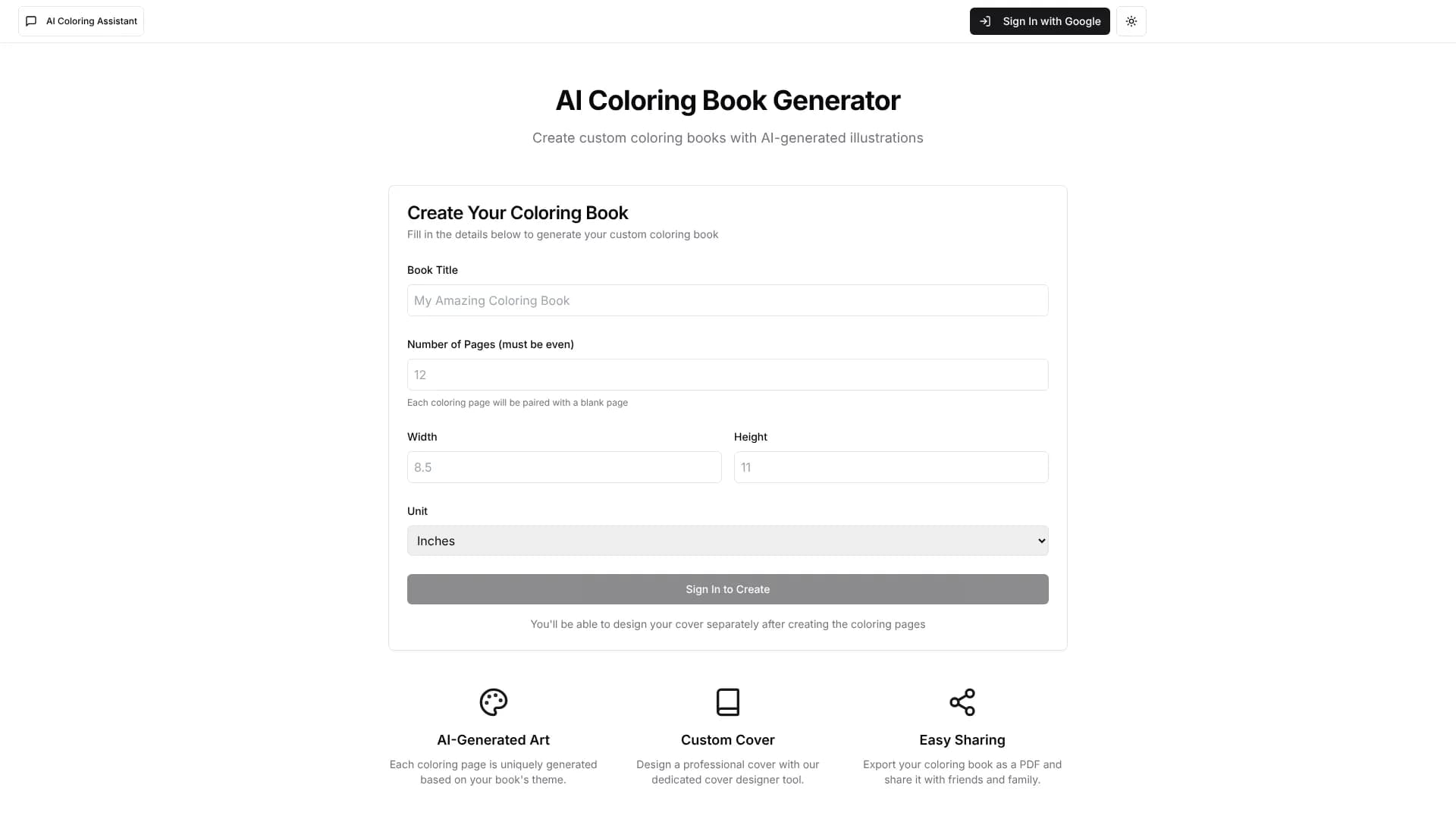This screenshot has width=1456, height=819.
Task: Select the book icon above Custom Cover
Action: (727, 702)
